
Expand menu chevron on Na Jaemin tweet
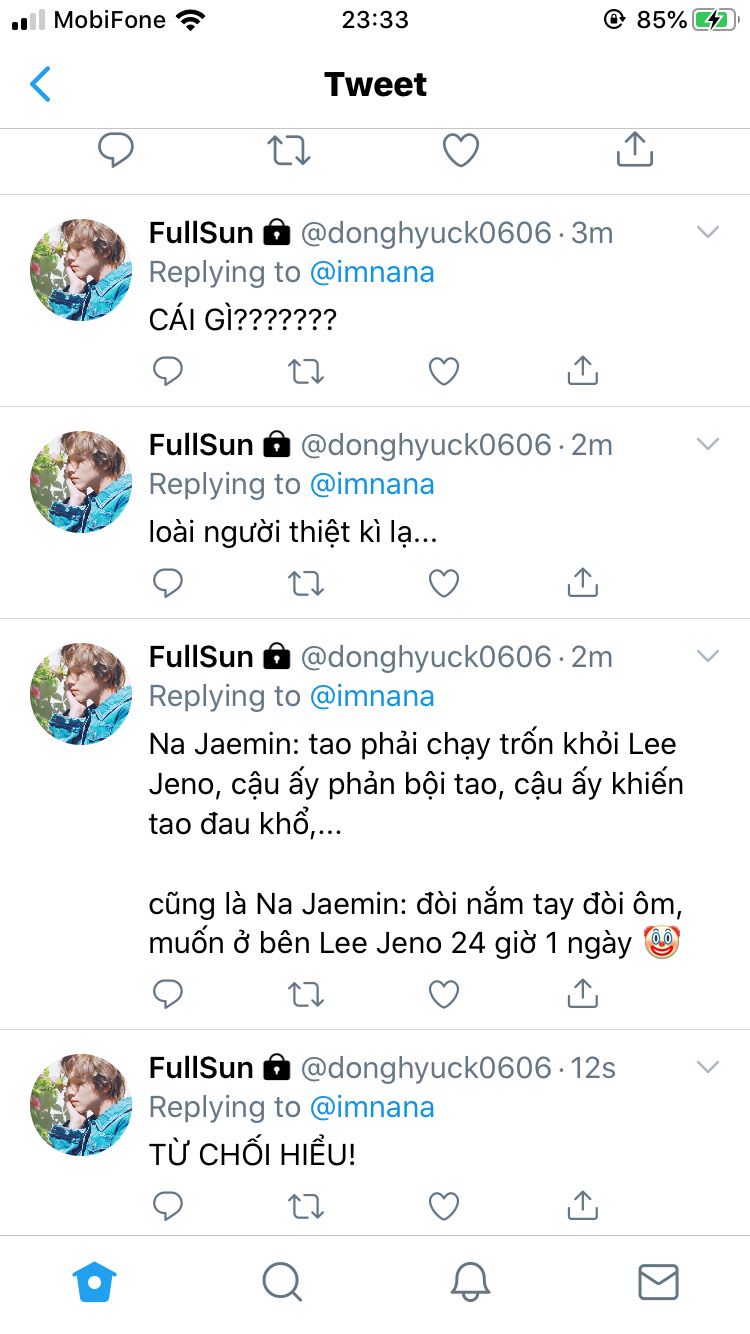point(708,657)
